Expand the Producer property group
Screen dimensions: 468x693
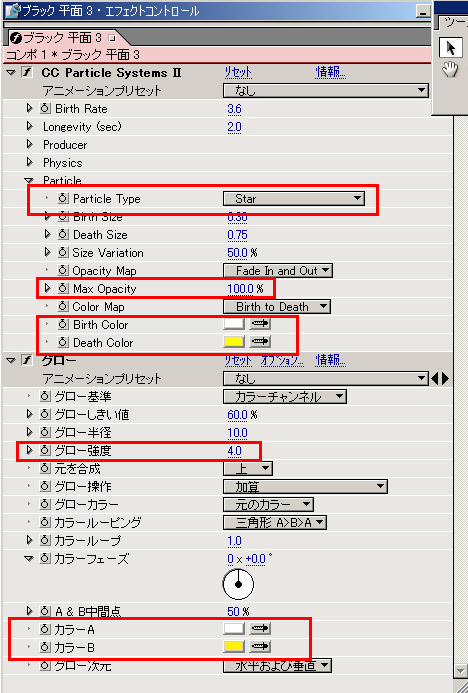point(30,144)
